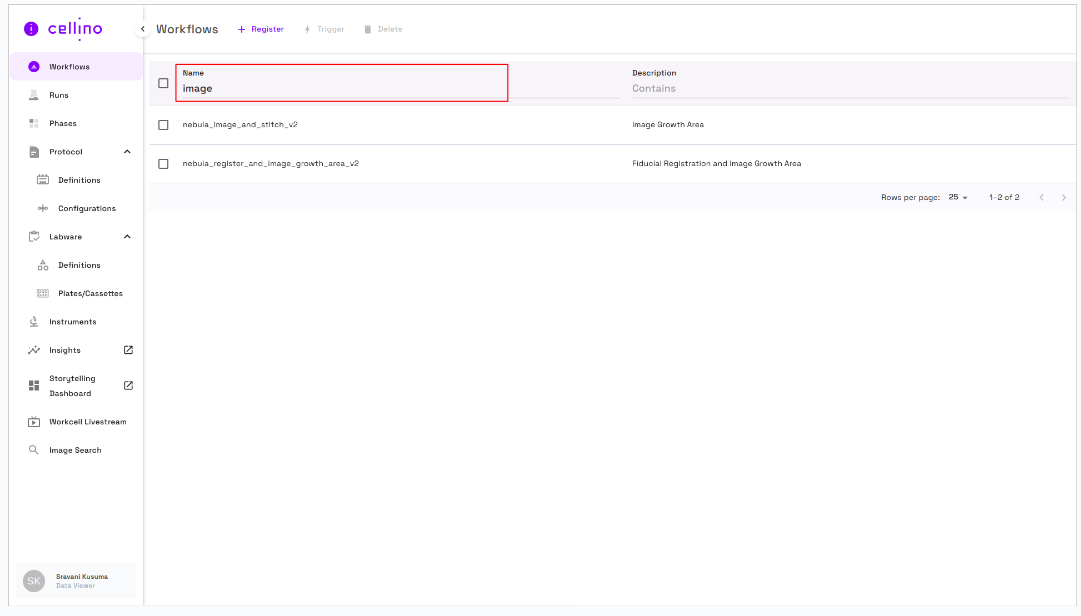Click the Register button
Viewport: 1081px width, 616px height.
click(x=261, y=29)
